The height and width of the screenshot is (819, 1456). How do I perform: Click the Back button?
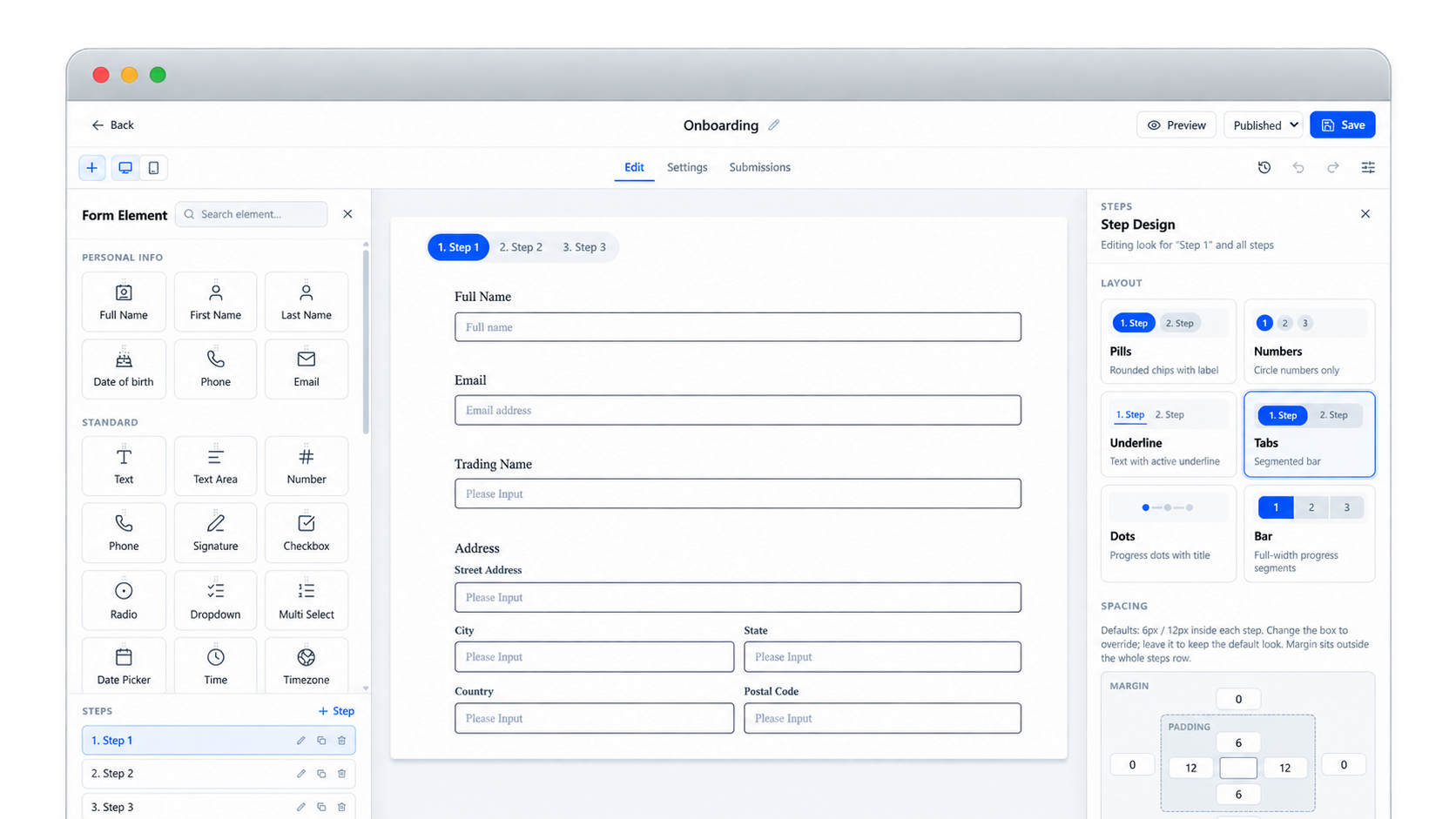coord(112,125)
